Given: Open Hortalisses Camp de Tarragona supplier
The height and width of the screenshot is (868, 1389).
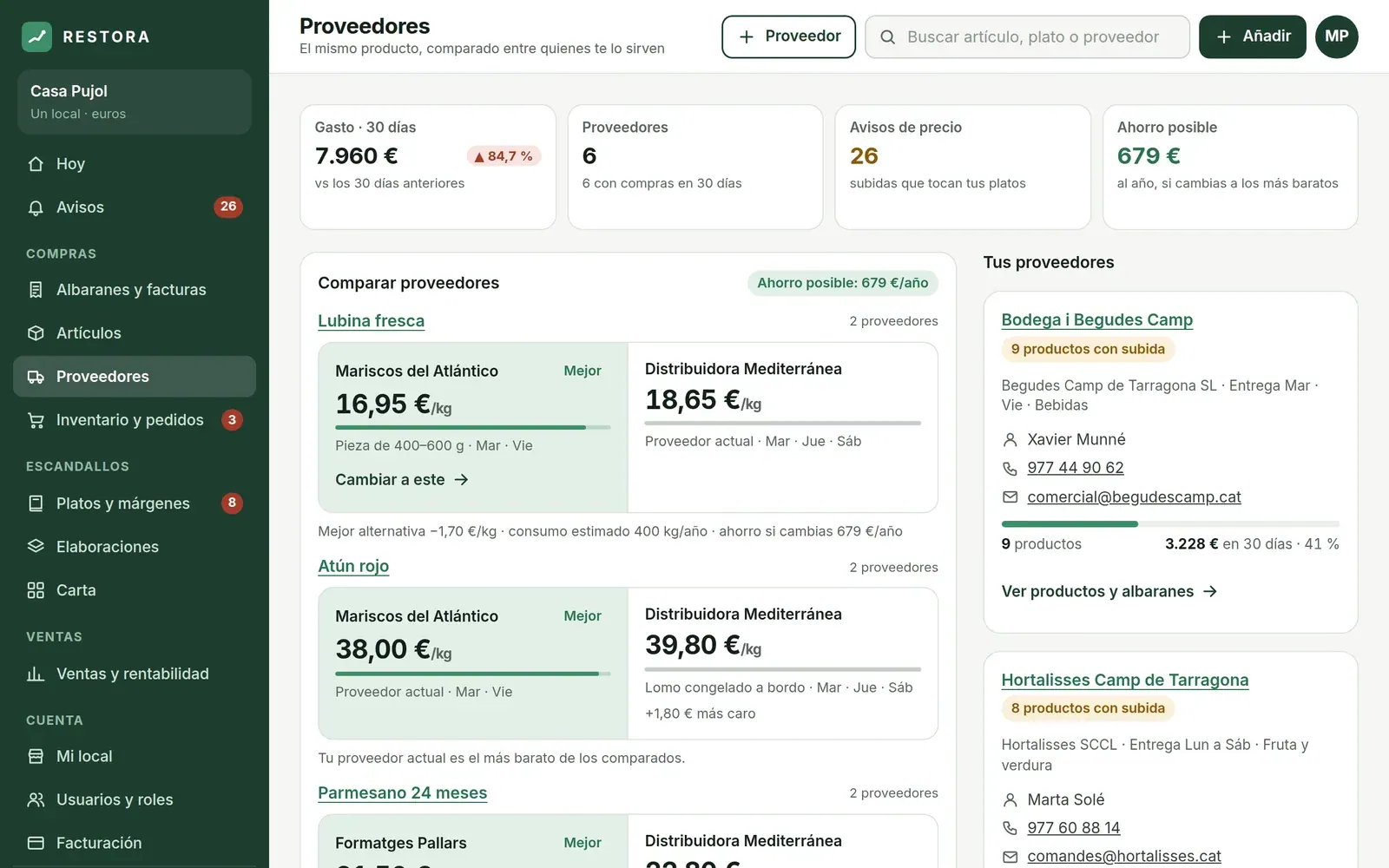Looking at the screenshot, I should click(x=1124, y=680).
